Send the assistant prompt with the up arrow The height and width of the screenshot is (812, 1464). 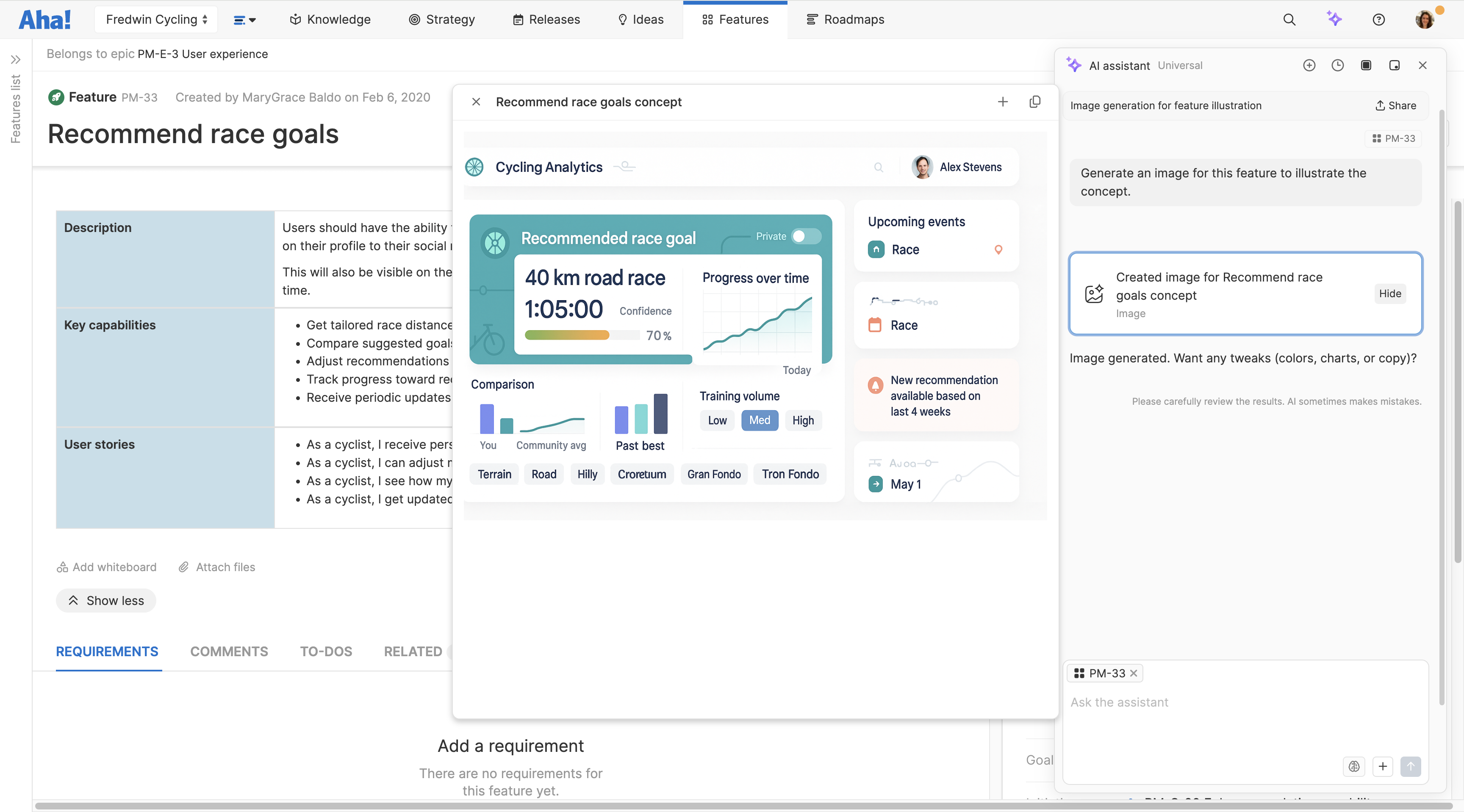(1411, 767)
